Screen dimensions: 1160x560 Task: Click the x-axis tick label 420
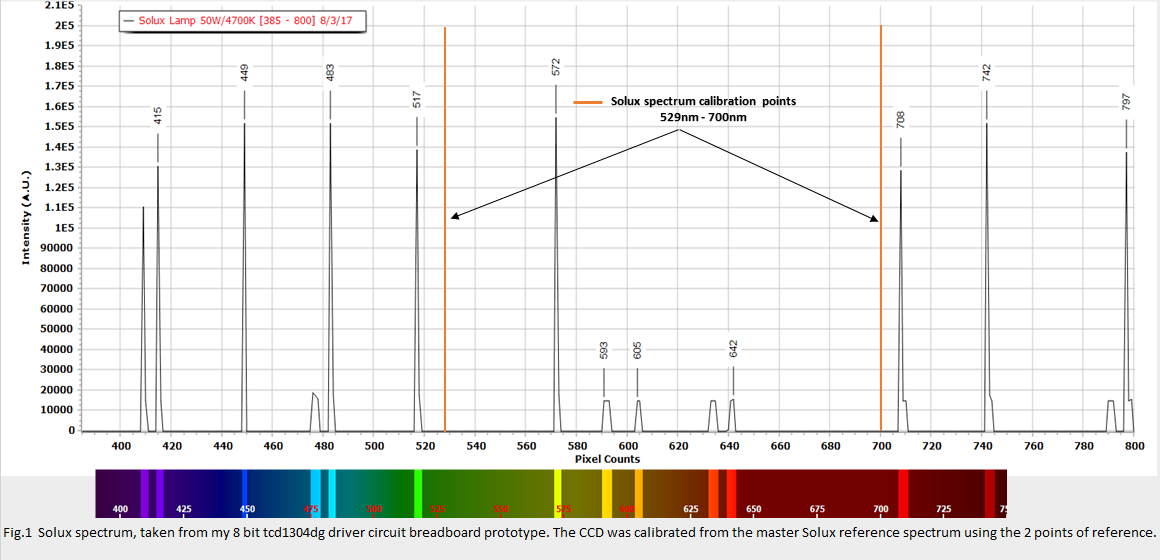[172, 446]
